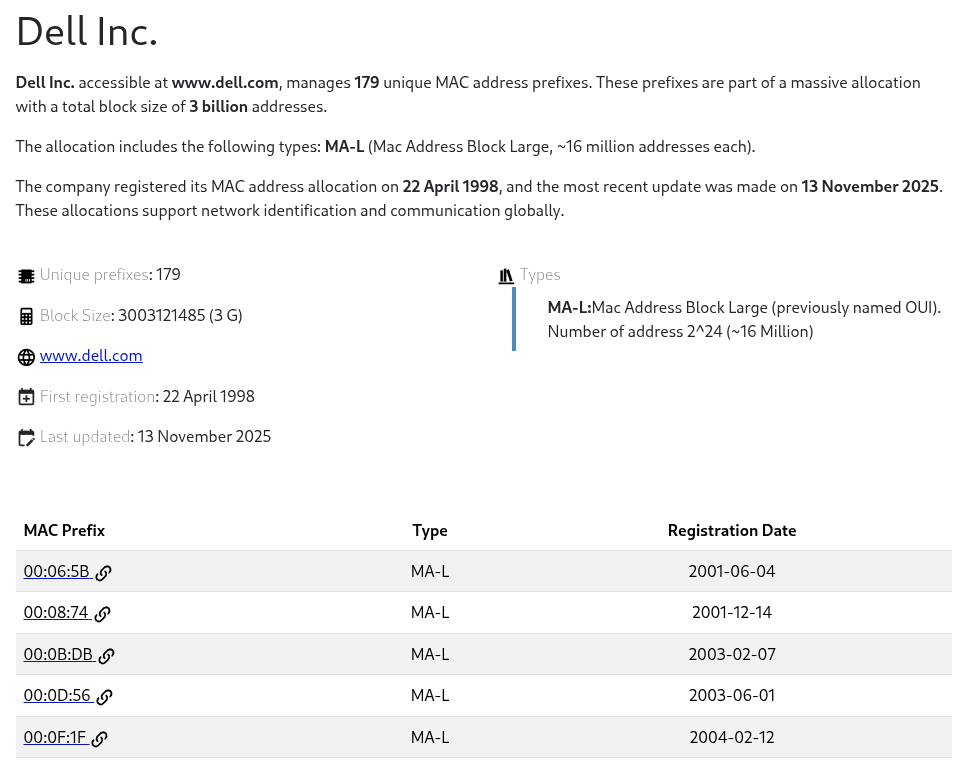Click the globe icon beside www.dell.com
Image resolution: width=966 pixels, height=770 pixels.
26,357
